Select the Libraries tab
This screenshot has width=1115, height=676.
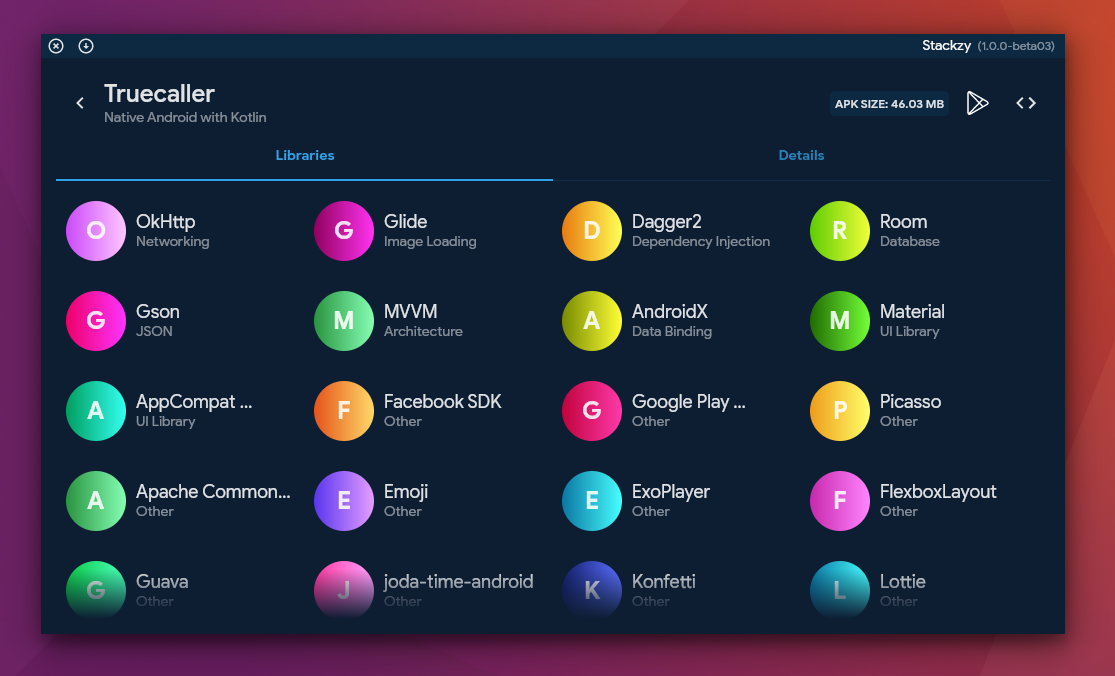(305, 155)
